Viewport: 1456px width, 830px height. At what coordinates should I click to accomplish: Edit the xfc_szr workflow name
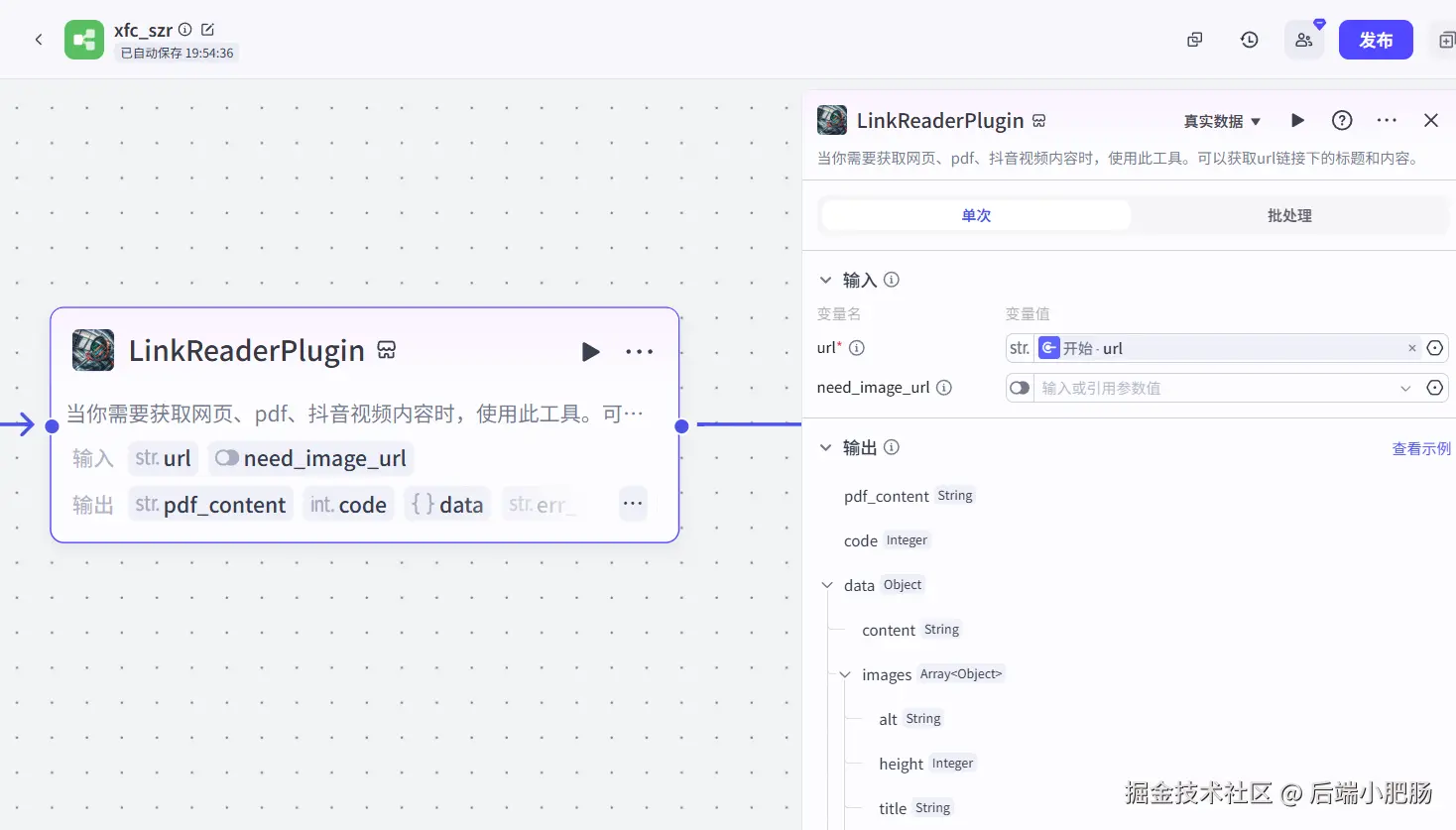207,30
